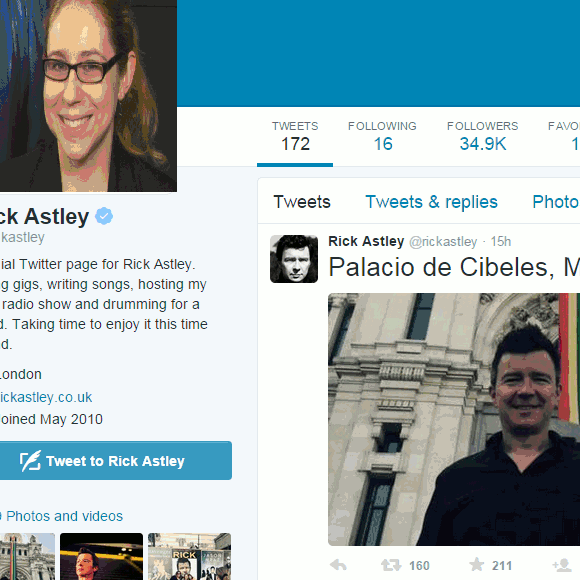This screenshot has width=580, height=580.
Task: Open the Photos tab in the timeline
Action: [x=556, y=202]
